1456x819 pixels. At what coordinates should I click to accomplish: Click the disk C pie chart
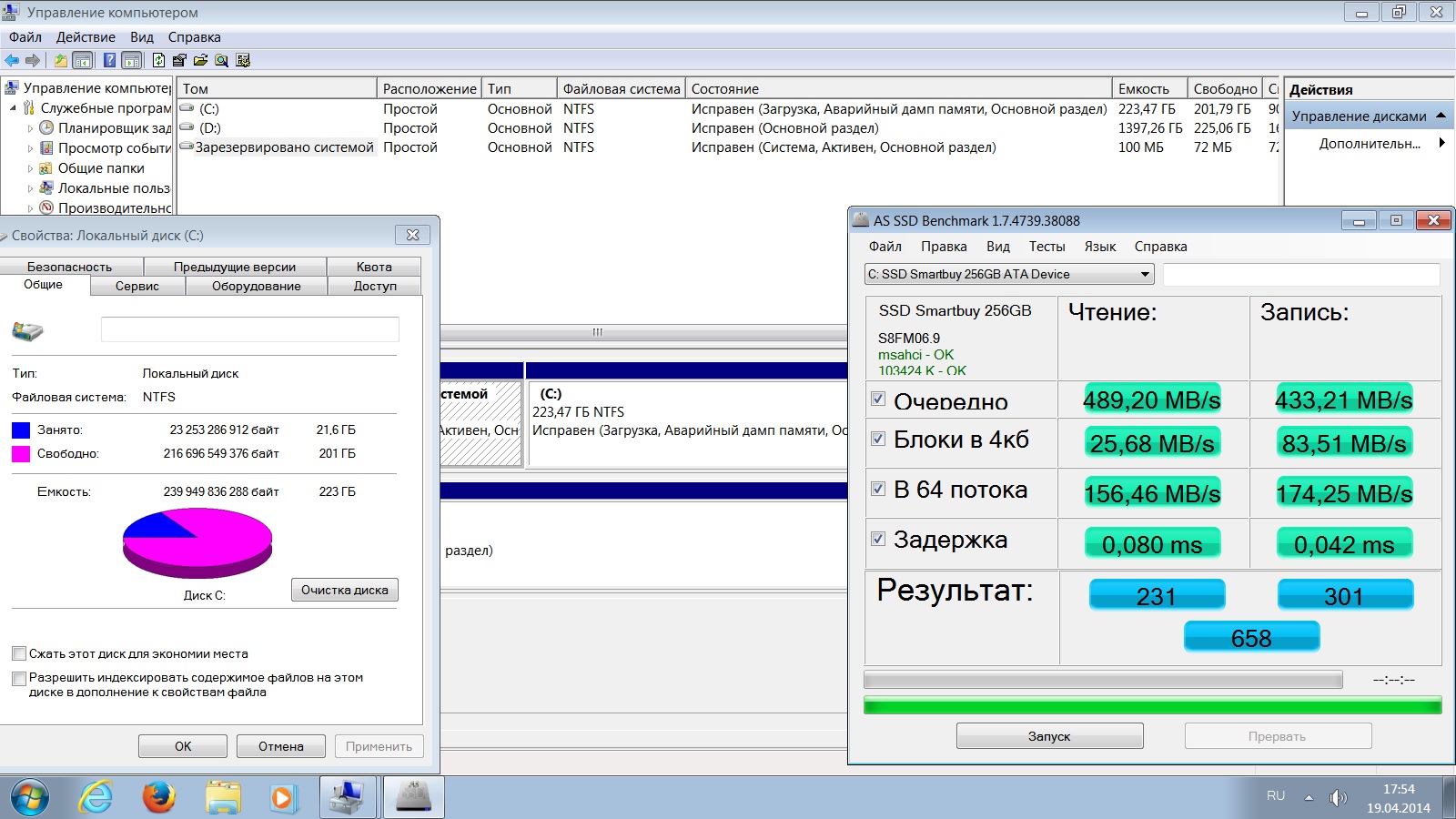coord(197,542)
